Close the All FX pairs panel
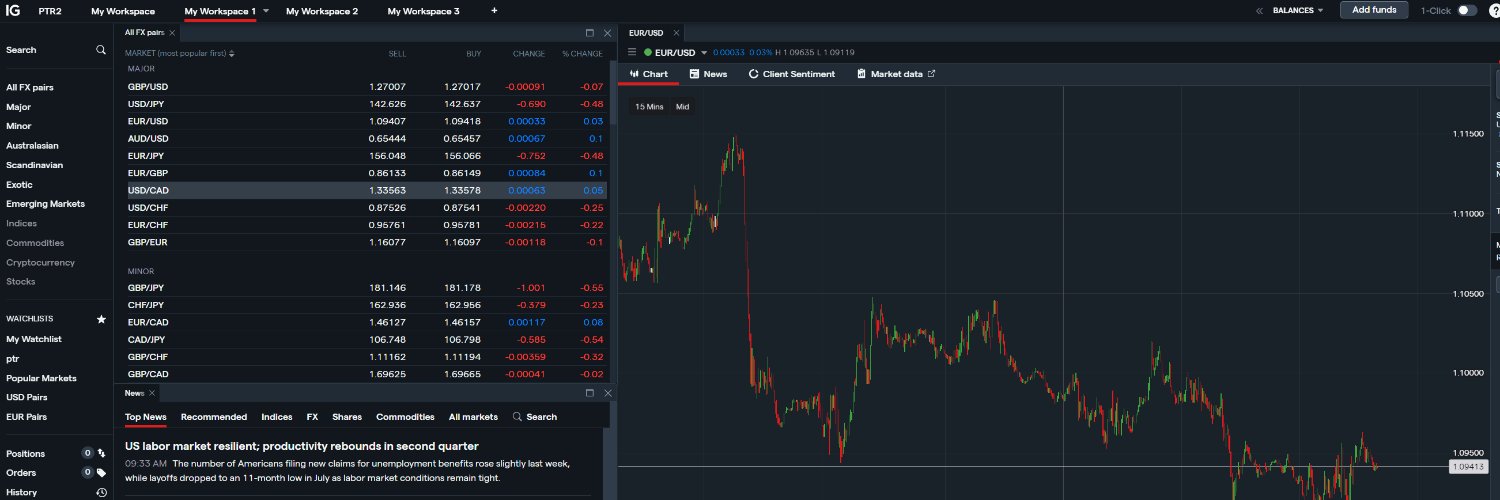 click(x=607, y=33)
